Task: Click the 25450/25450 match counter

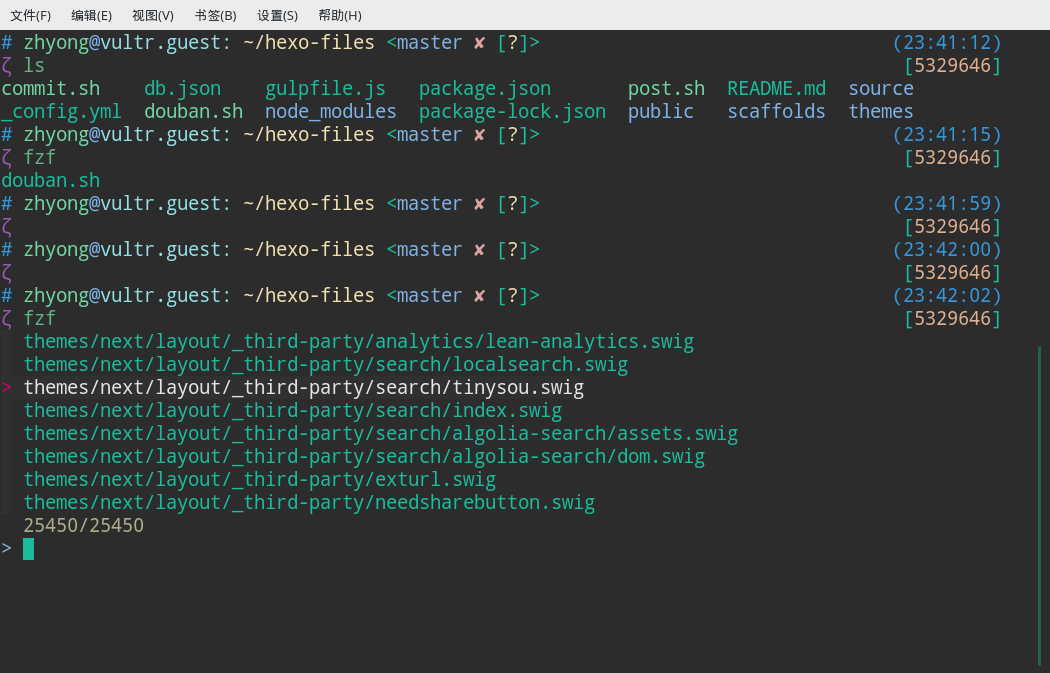Action: [x=84, y=525]
